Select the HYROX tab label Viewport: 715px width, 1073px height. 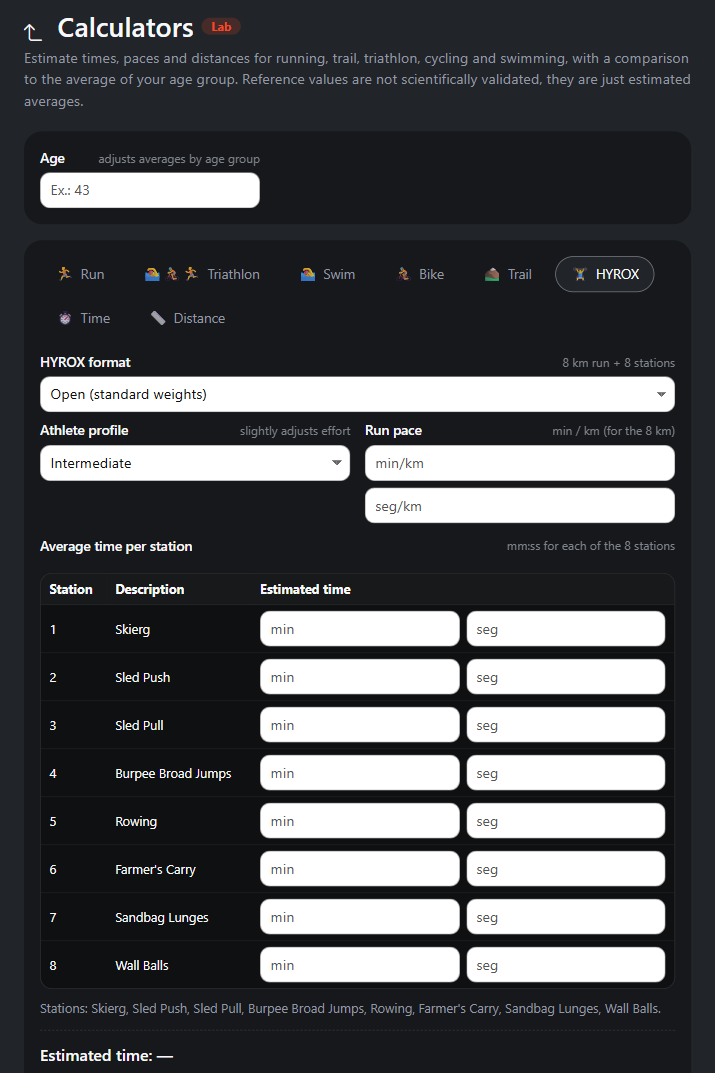click(x=617, y=274)
